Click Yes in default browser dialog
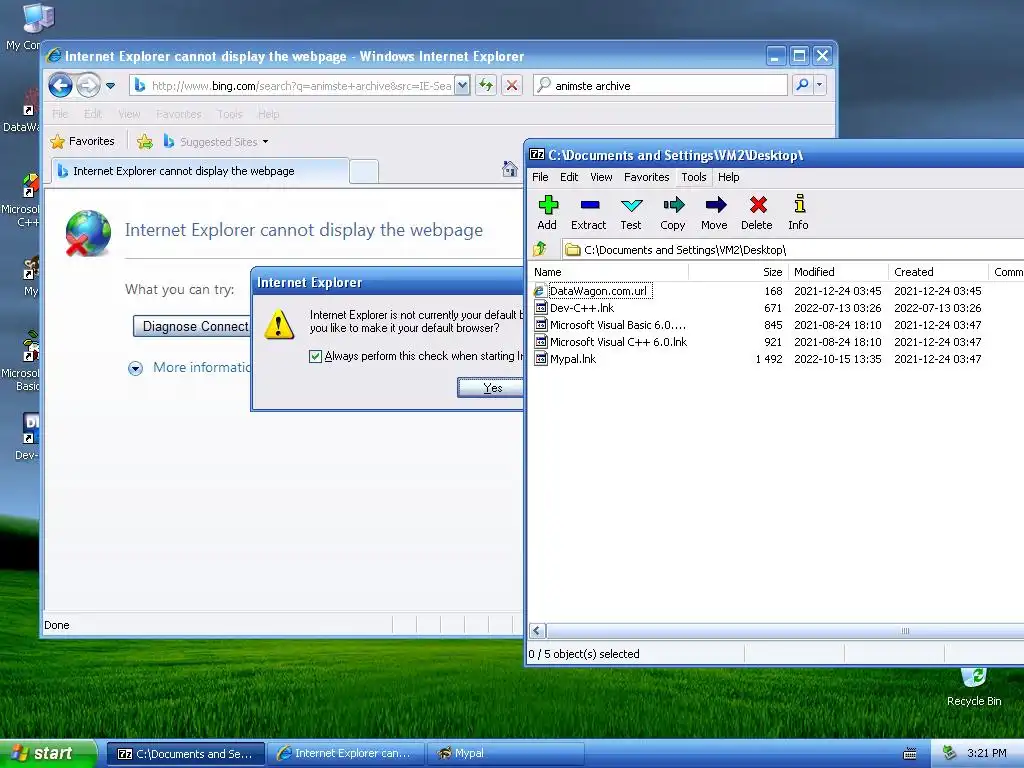The height and width of the screenshot is (768, 1024). coord(491,388)
